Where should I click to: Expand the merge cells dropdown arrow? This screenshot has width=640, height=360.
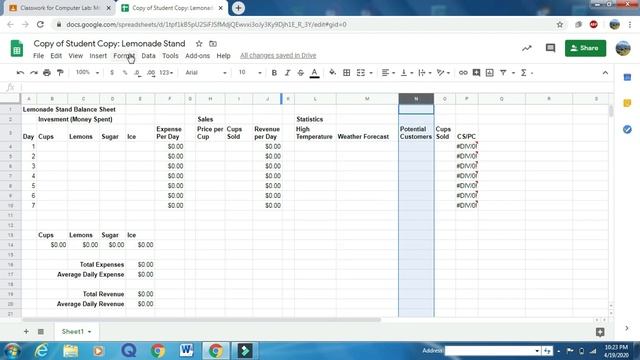click(371, 73)
